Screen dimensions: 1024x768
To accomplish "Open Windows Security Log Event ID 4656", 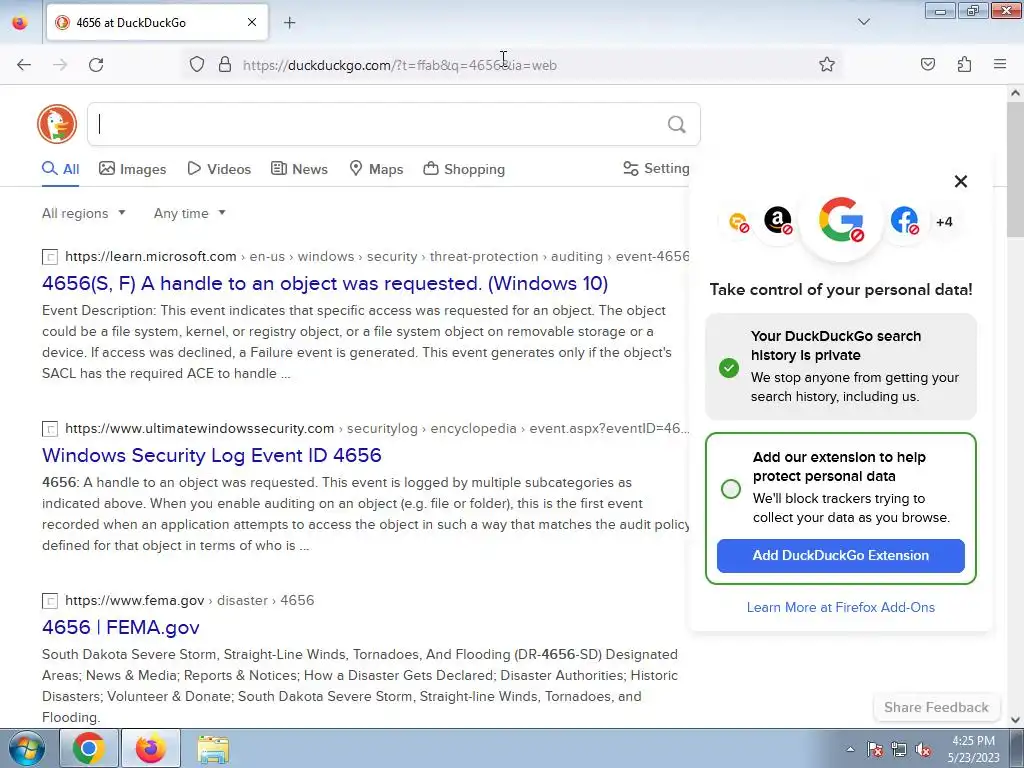I will [212, 455].
